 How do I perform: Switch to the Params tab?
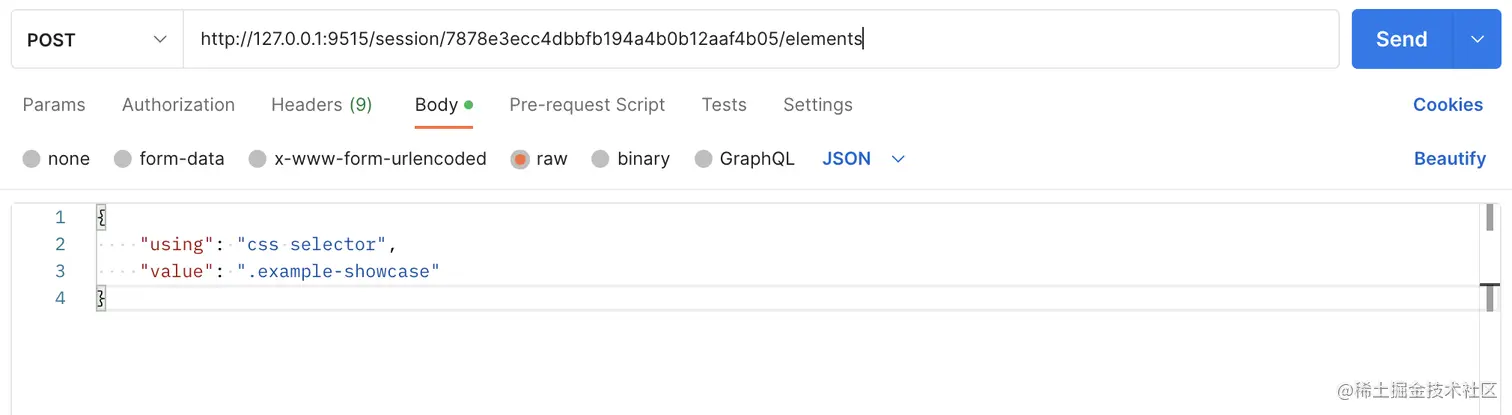(54, 105)
